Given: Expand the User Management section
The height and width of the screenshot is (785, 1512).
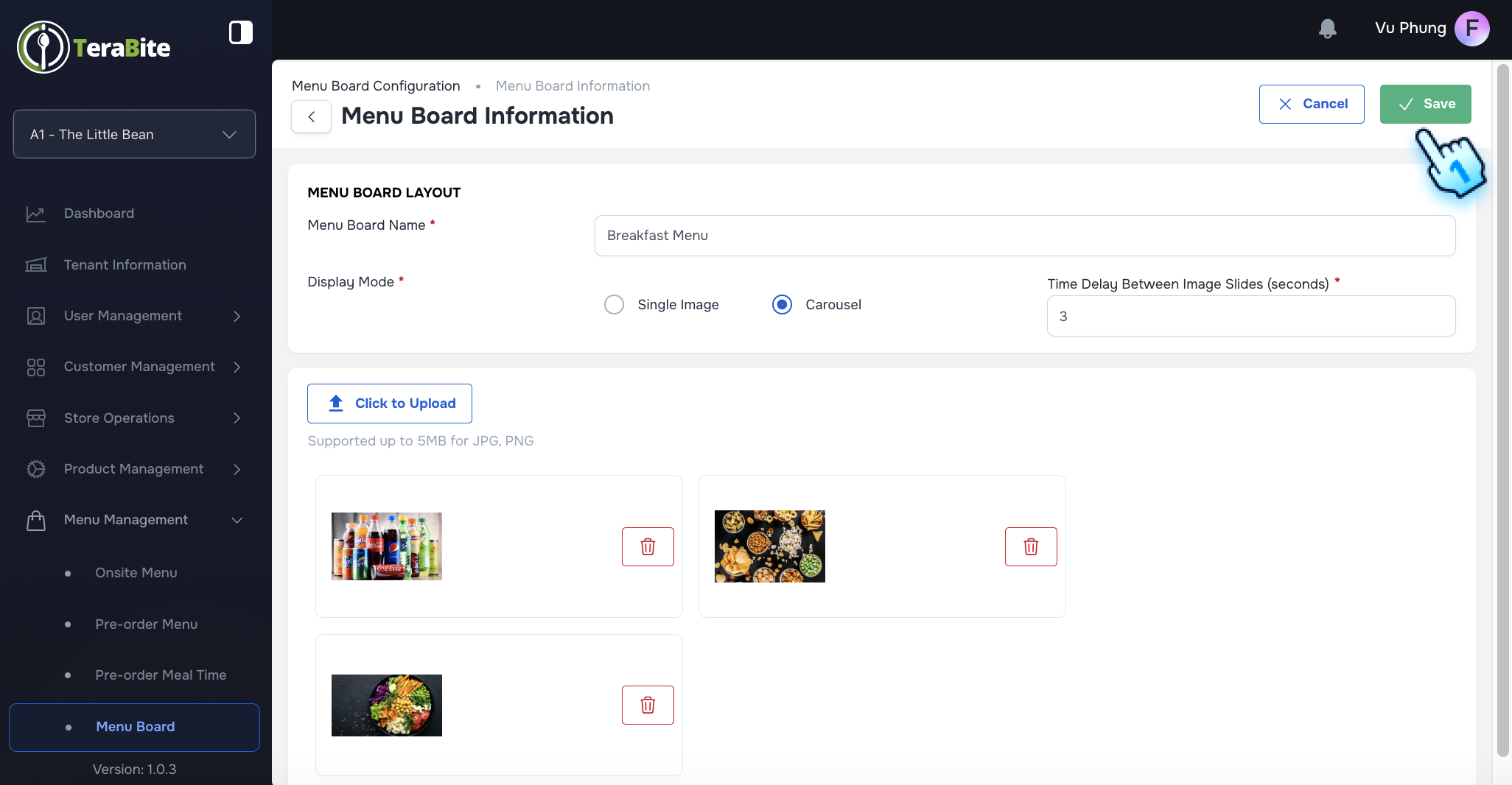Looking at the screenshot, I should coord(236,317).
